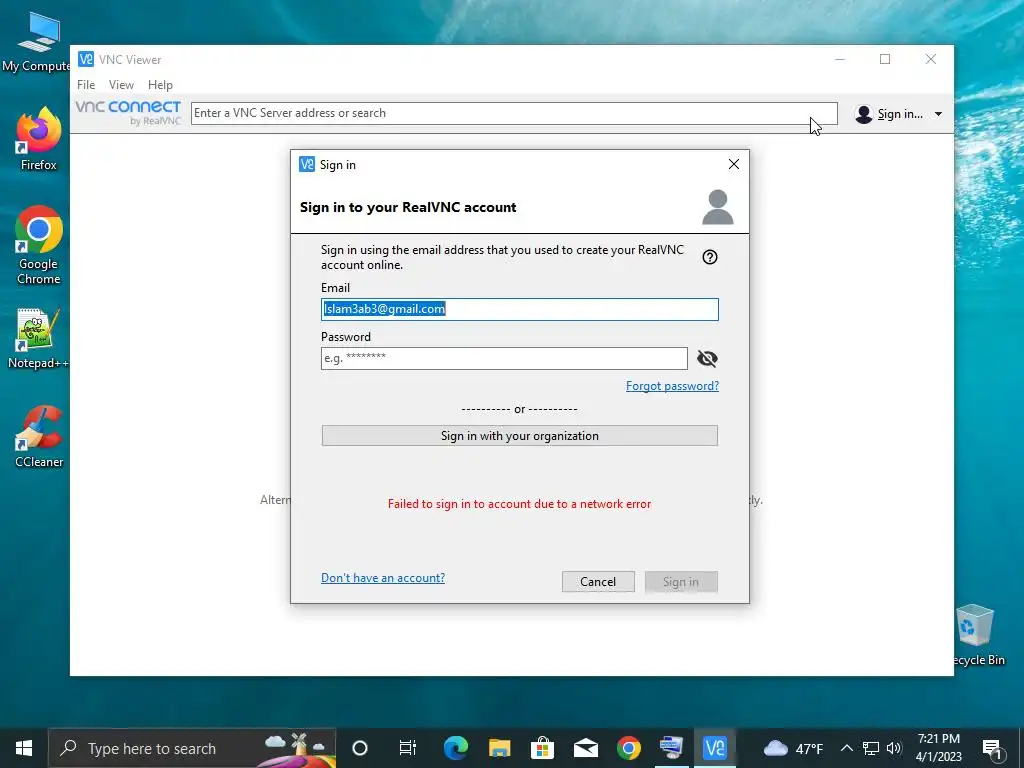Choose Sign in with your organization

520,436
